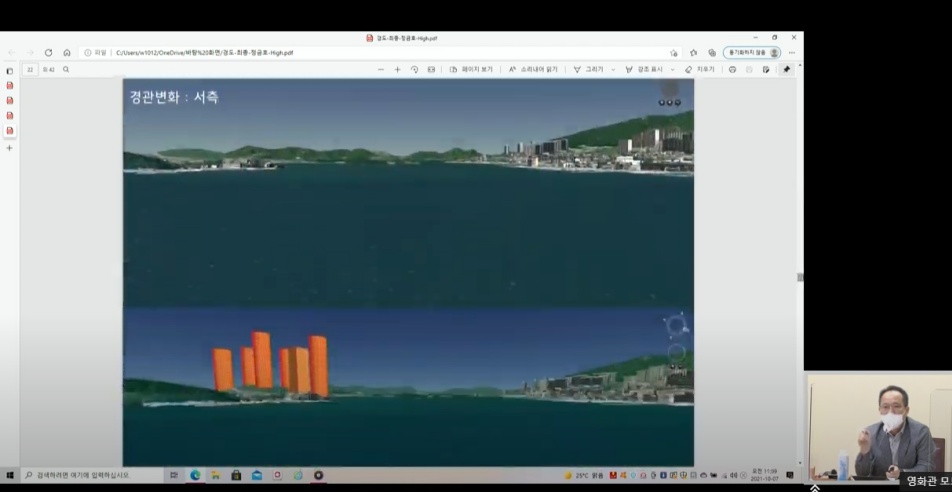This screenshot has height=492, width=952.
Task: Add this page to favorites
Action: coord(674,53)
